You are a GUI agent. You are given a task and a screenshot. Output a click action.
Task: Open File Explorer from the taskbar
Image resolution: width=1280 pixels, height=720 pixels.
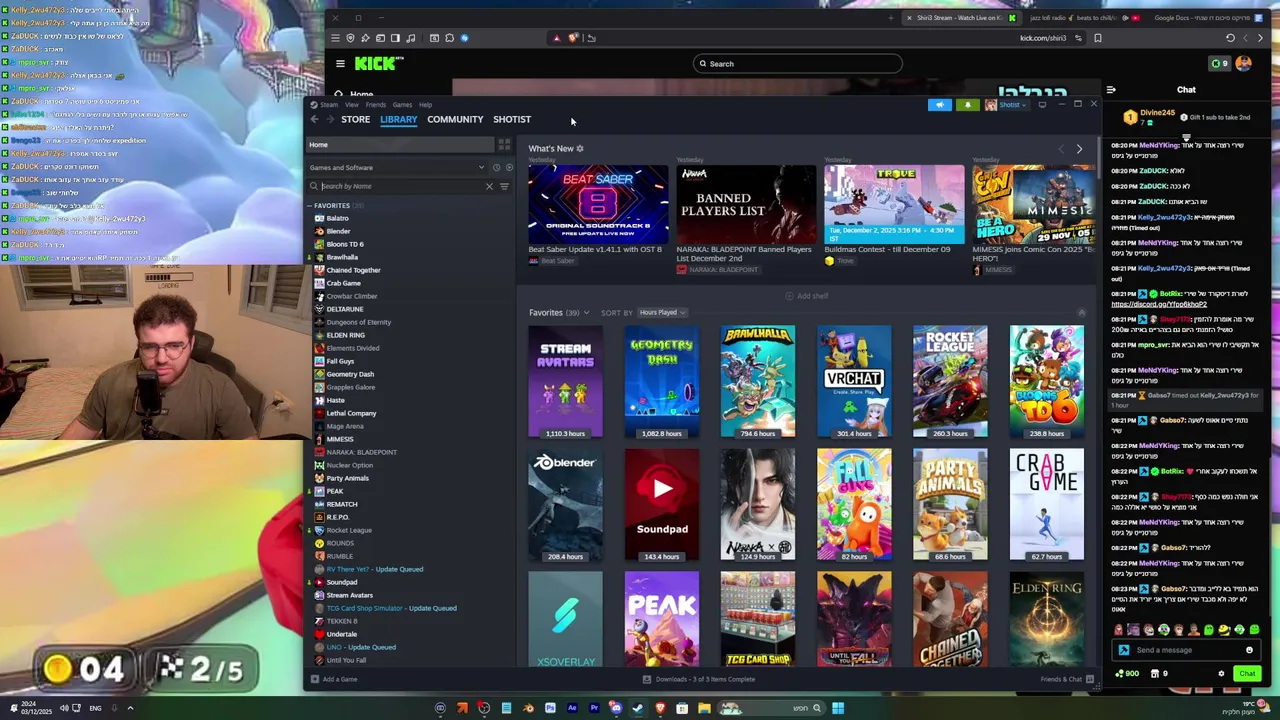(704, 709)
